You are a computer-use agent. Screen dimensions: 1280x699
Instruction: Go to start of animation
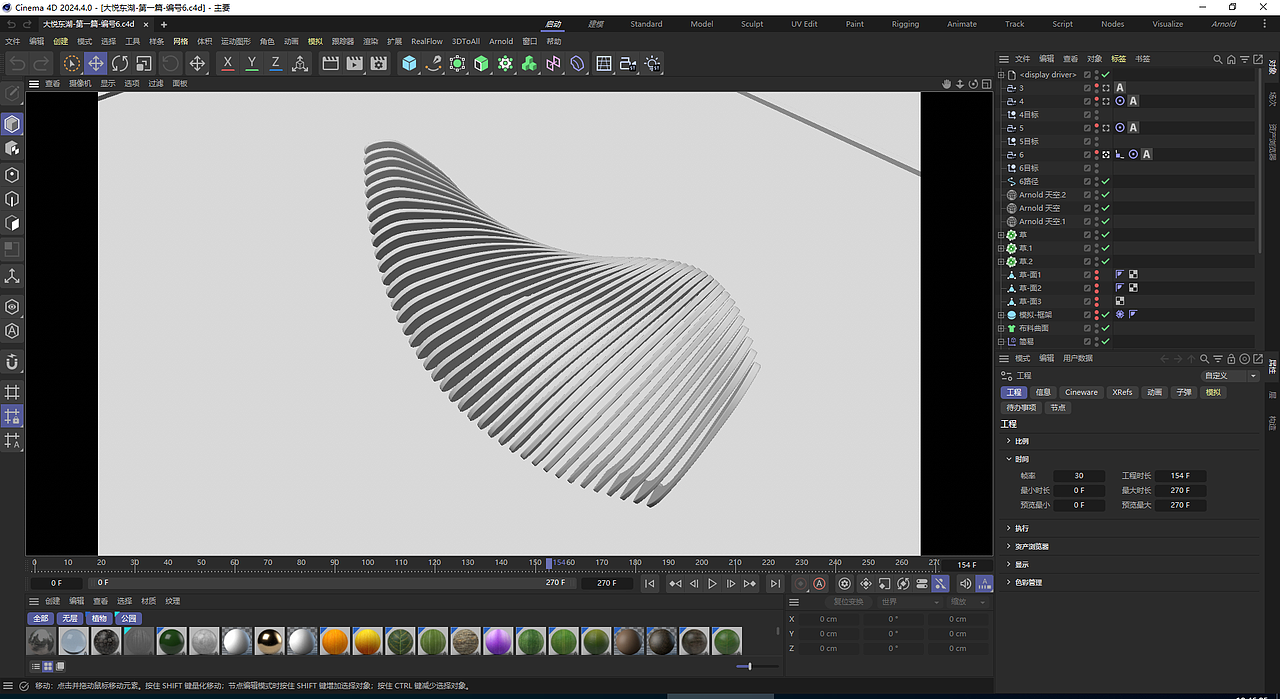click(649, 583)
